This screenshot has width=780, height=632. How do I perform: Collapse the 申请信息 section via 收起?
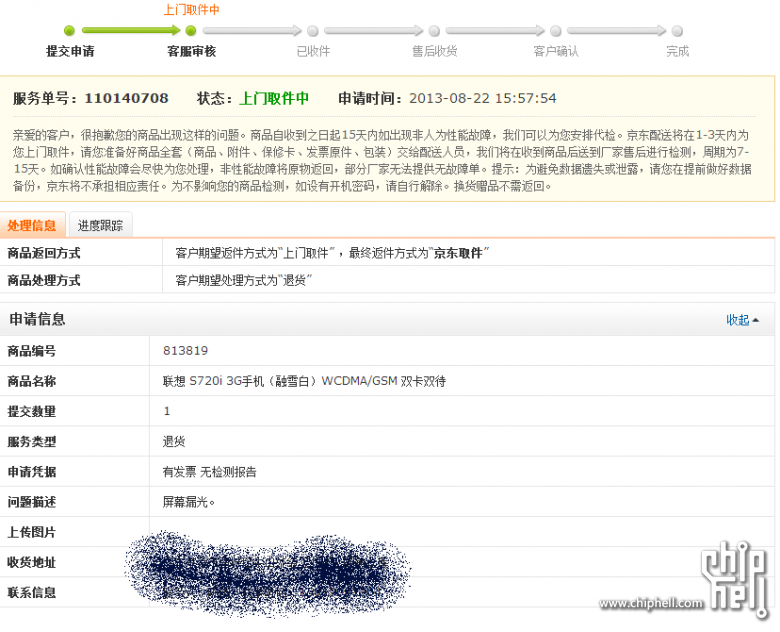(x=742, y=320)
